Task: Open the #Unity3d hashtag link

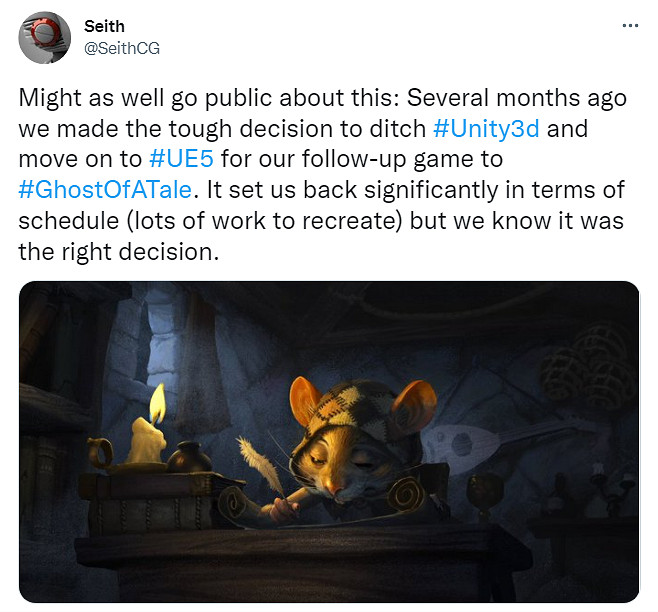Action: (x=486, y=128)
